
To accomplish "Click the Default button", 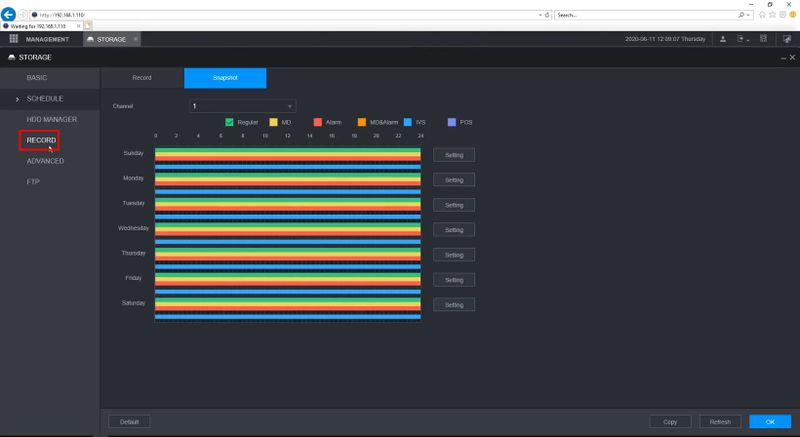I will tap(129, 422).
